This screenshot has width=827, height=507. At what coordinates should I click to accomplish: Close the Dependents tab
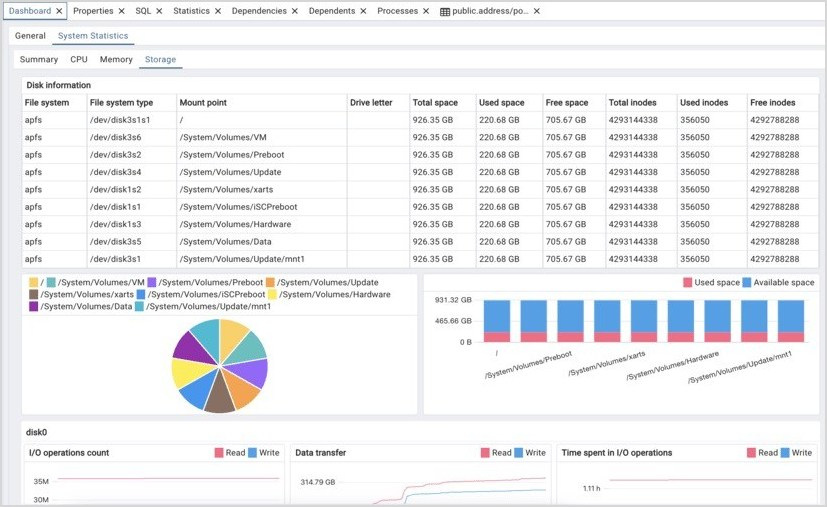pos(365,11)
